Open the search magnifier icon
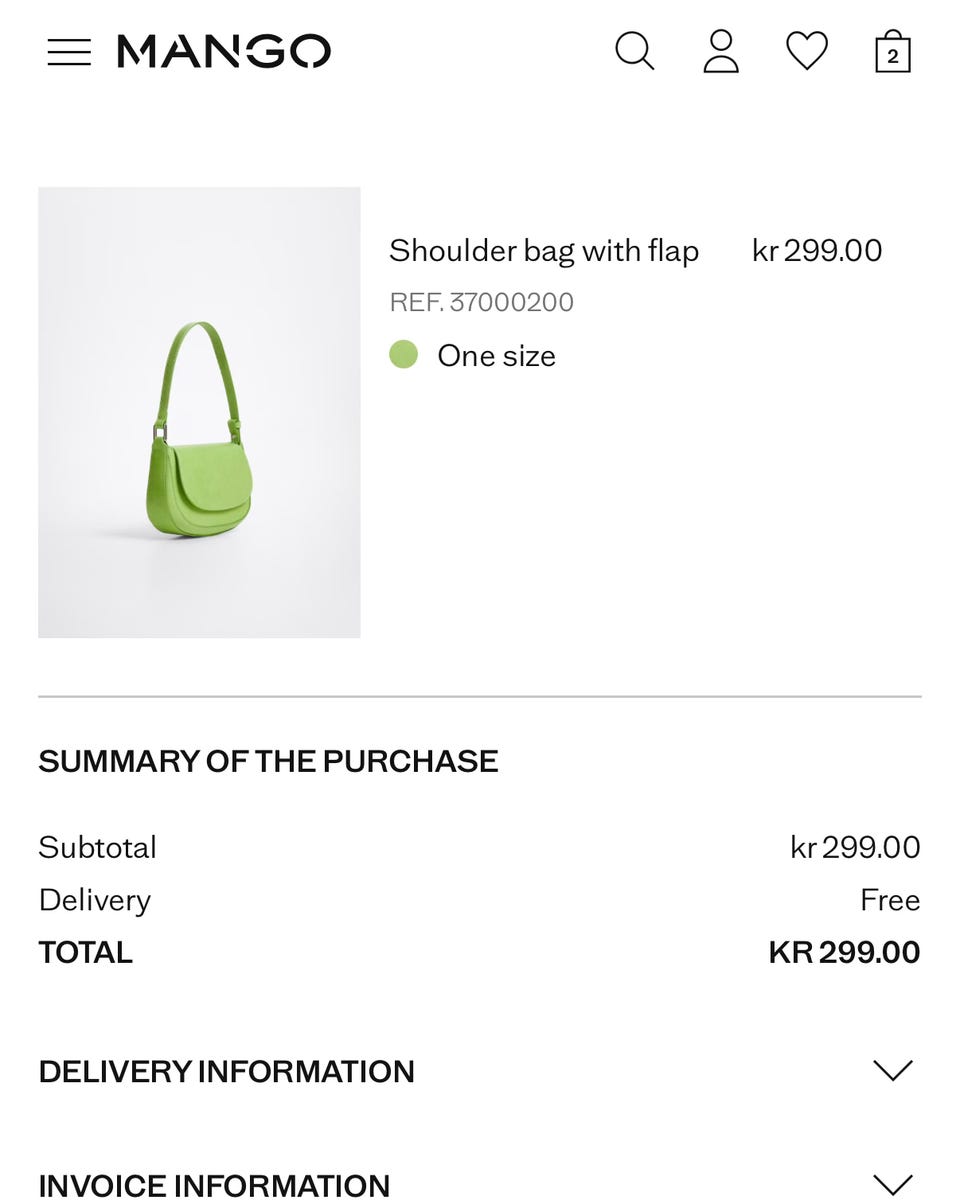960x1200 pixels. pyautogui.click(x=634, y=51)
